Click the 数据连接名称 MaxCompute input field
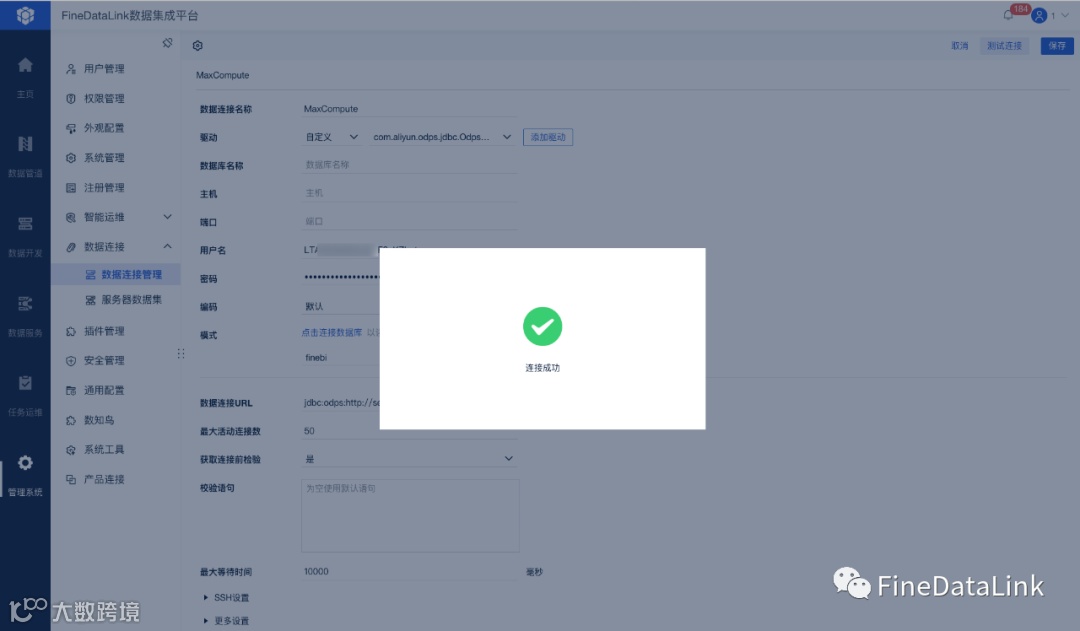This screenshot has width=1080, height=631. click(410, 109)
